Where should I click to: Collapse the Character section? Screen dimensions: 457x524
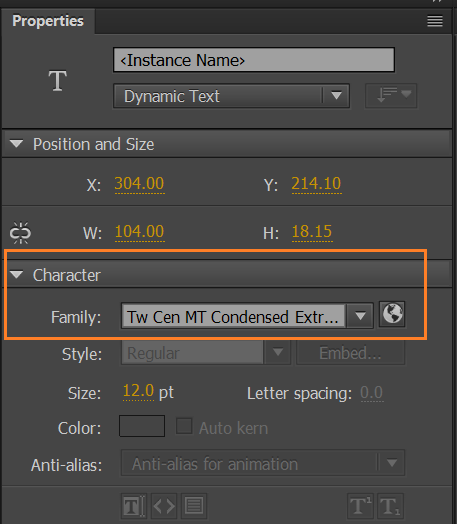[16, 275]
